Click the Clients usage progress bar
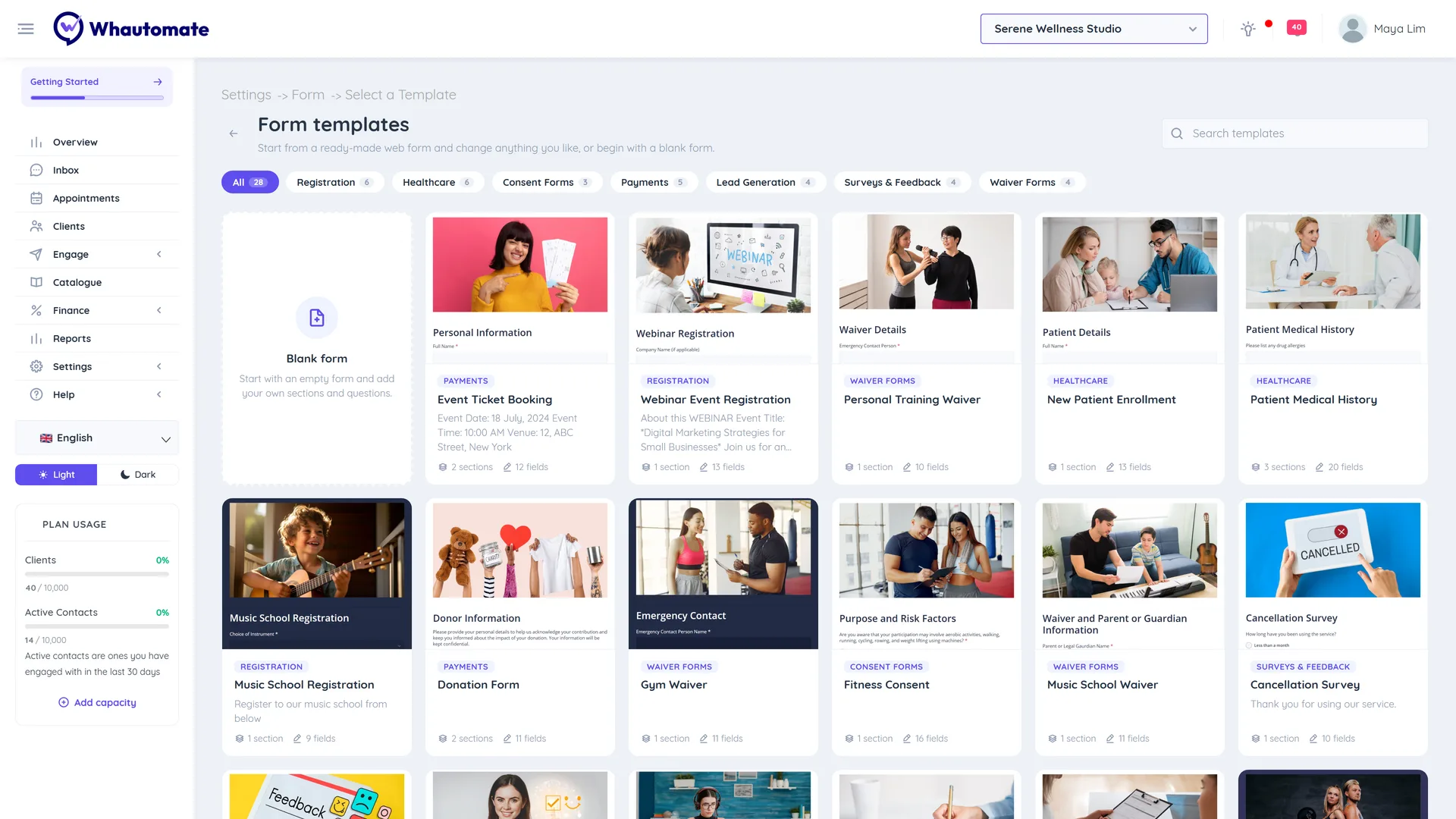This screenshot has height=819, width=1456. (97, 574)
